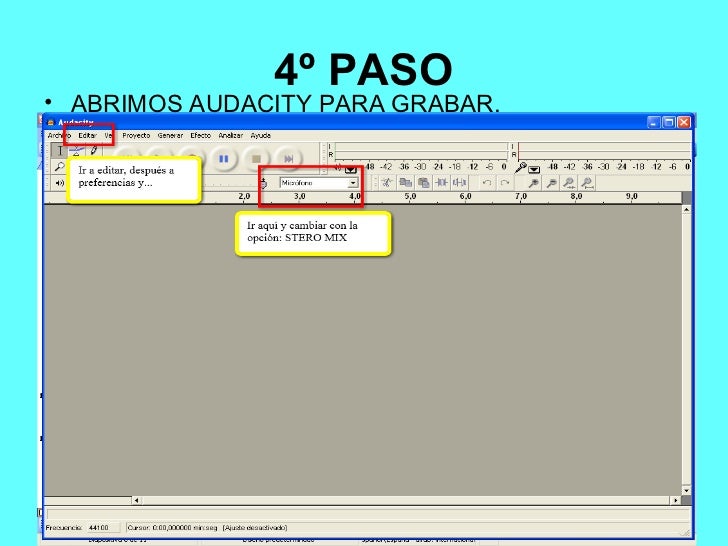This screenshot has width=728, height=546.
Task: Click the input volume microphone icon beside Micrófono
Action: pos(264,183)
